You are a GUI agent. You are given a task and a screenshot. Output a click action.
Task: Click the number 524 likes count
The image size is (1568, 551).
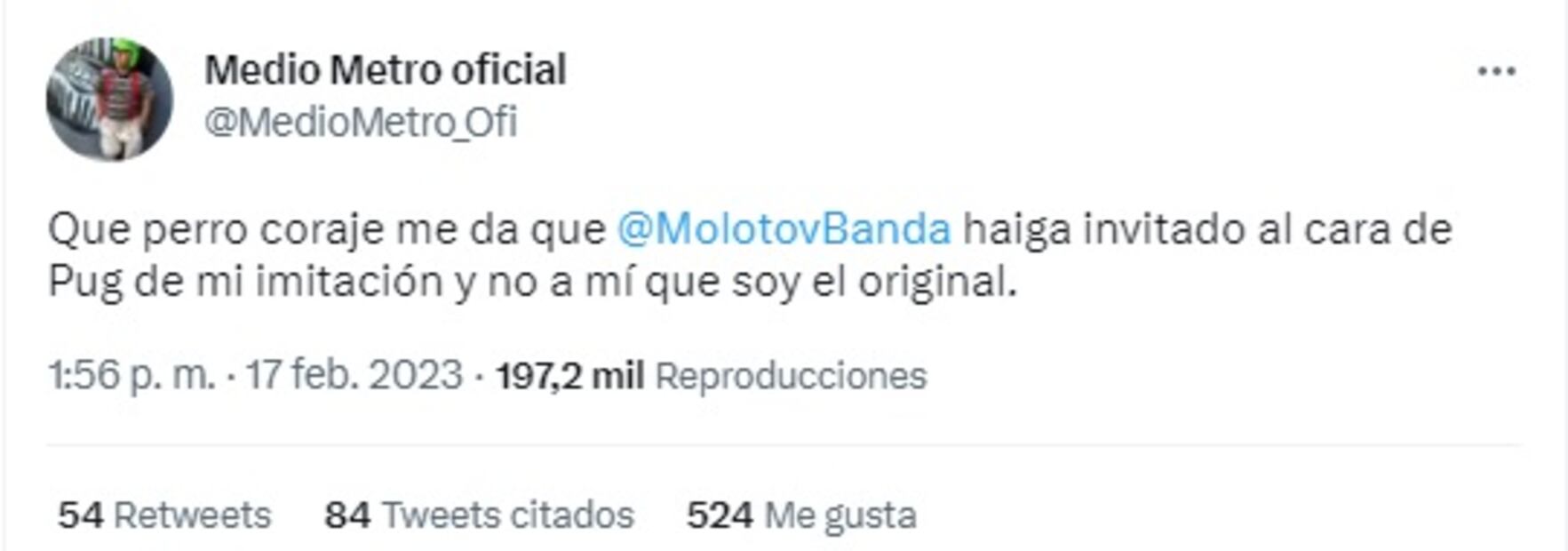(x=720, y=515)
